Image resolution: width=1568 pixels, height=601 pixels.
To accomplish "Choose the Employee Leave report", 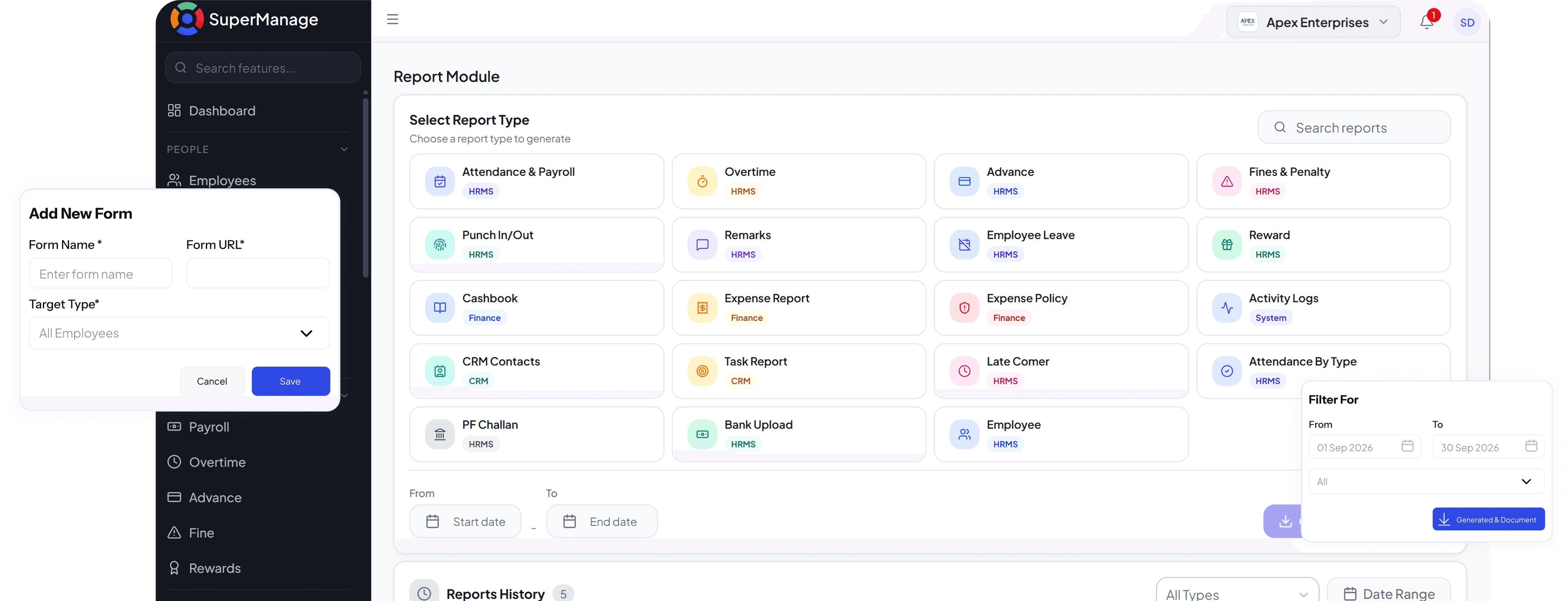I will (1061, 245).
